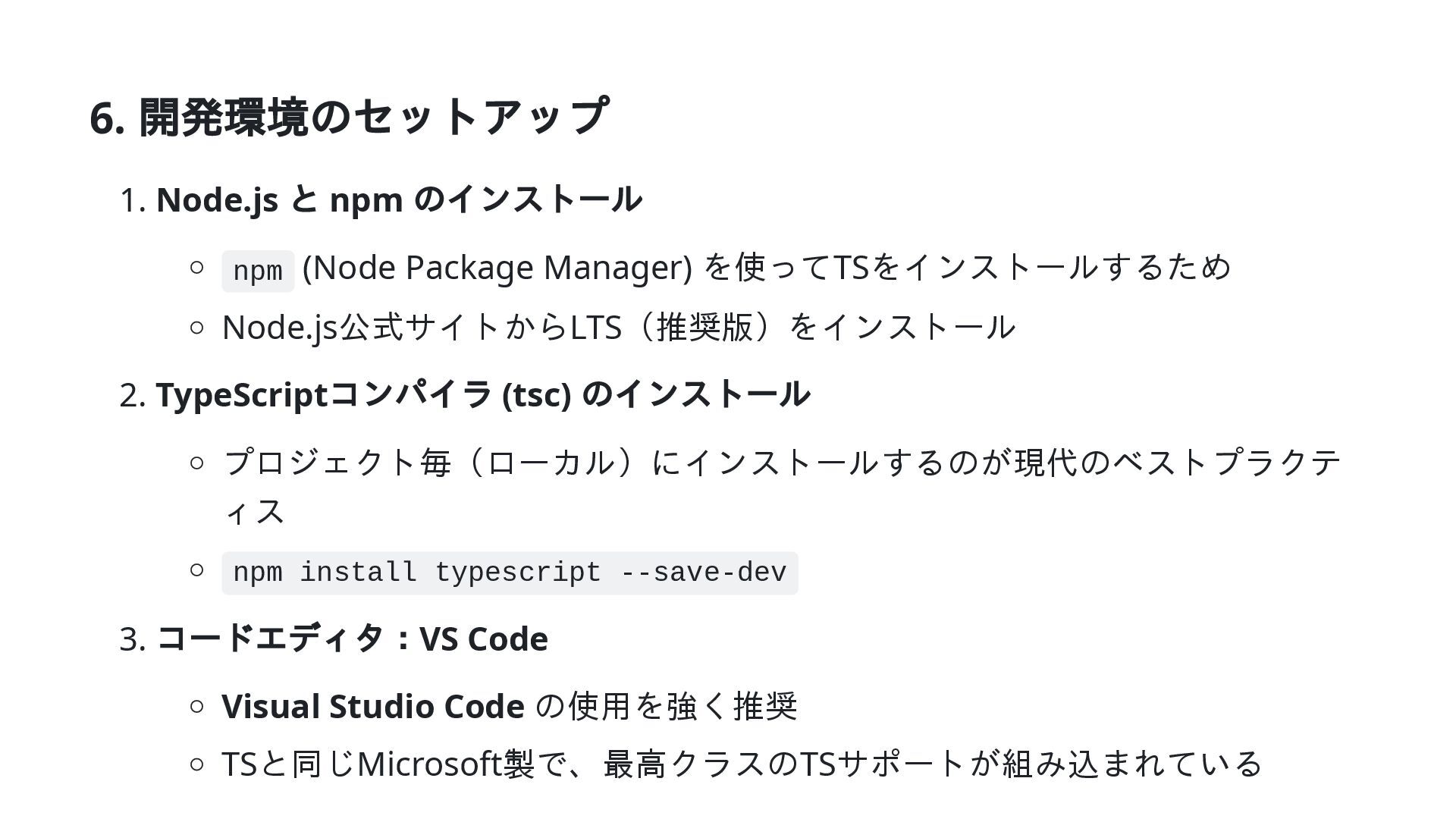Select the bold text Node.js と npm のインストール
The width and height of the screenshot is (1456, 819).
pos(399,199)
